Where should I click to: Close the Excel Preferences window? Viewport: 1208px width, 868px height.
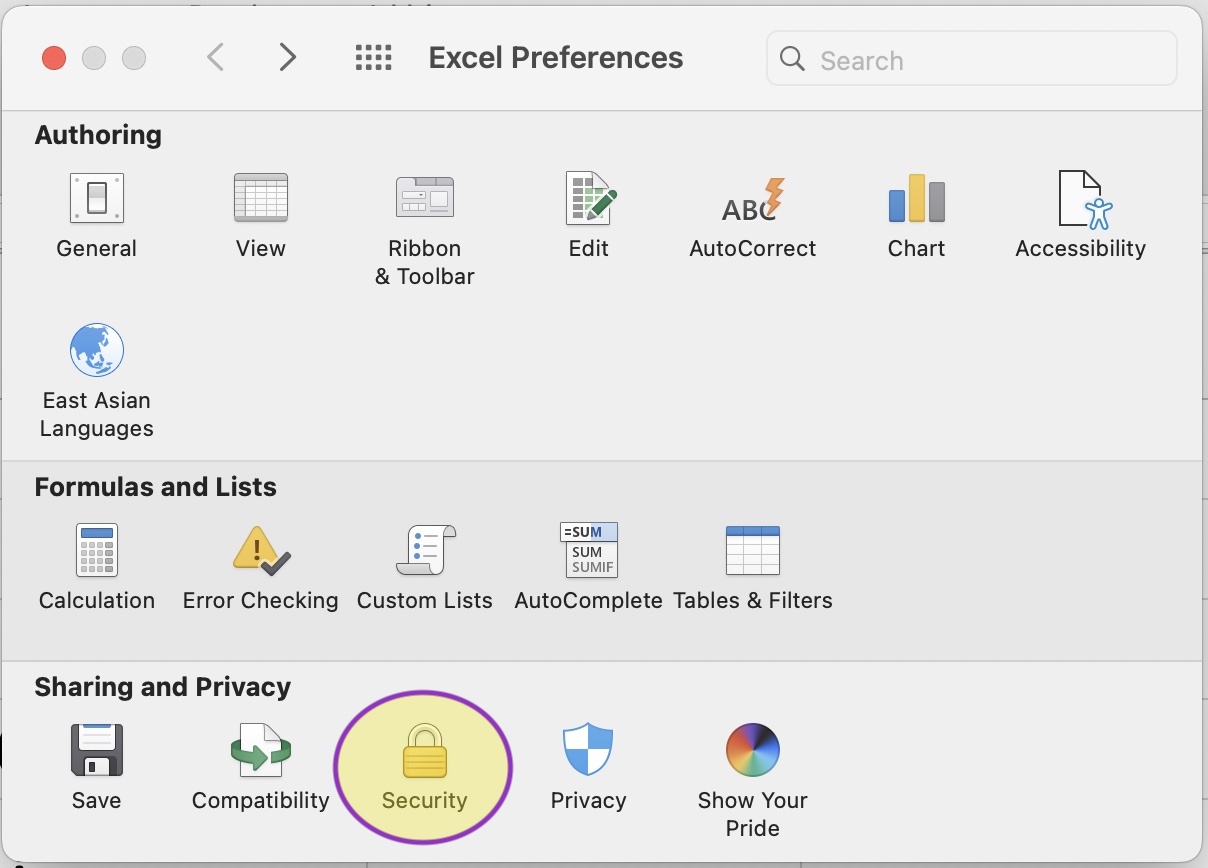click(54, 58)
